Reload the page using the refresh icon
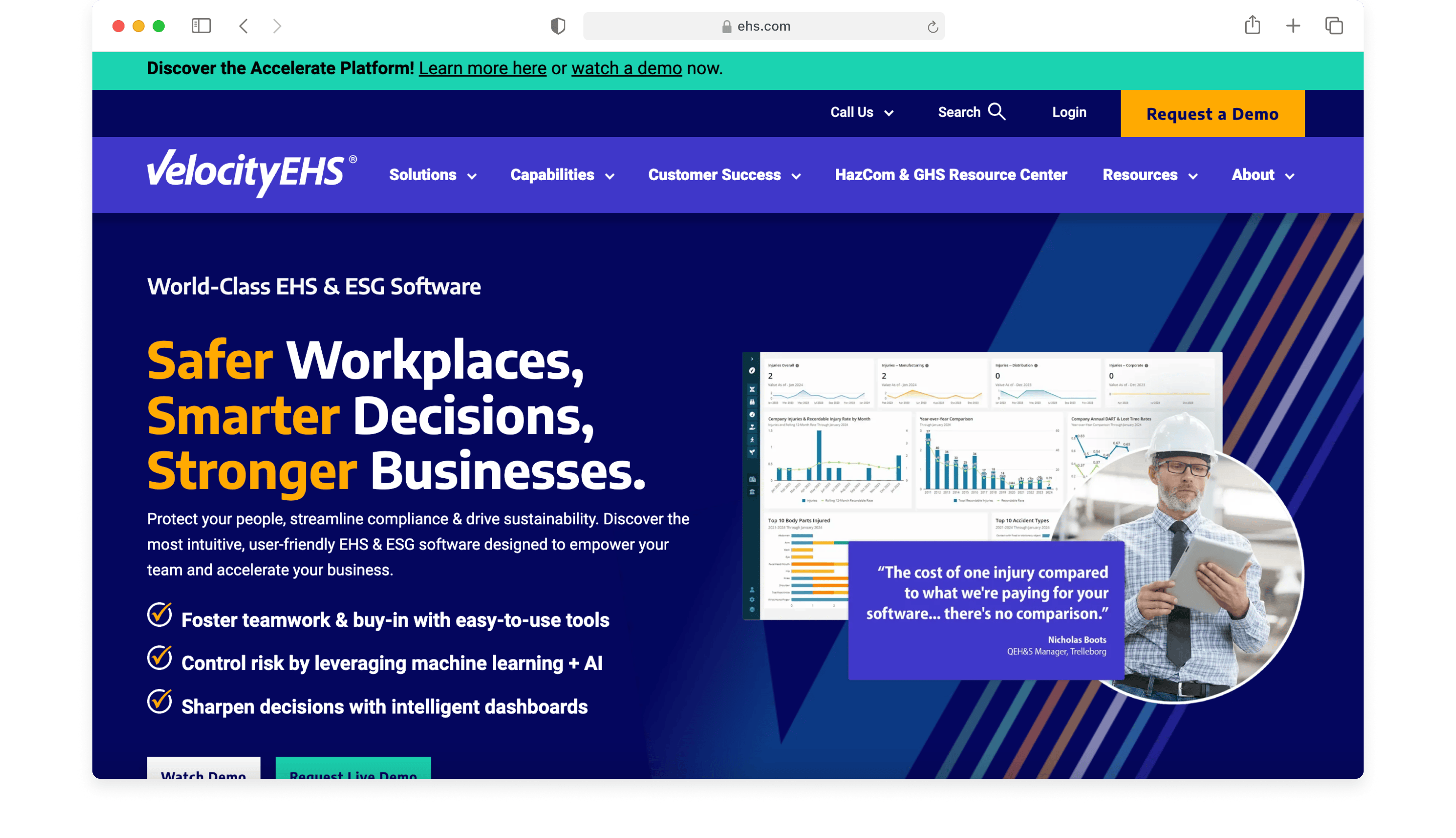The width and height of the screenshot is (1456, 838). [933, 27]
